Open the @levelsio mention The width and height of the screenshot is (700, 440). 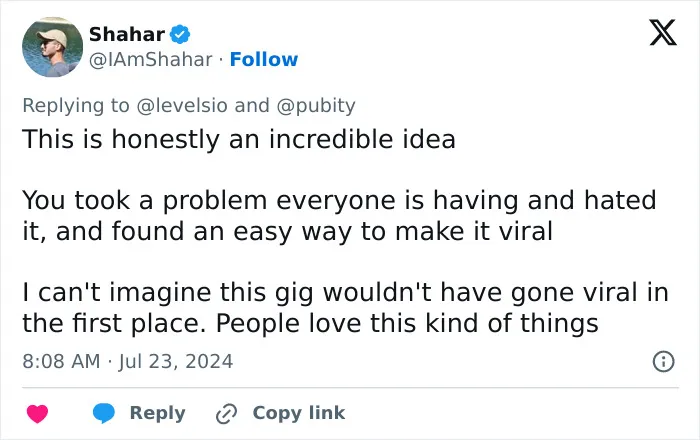point(182,106)
